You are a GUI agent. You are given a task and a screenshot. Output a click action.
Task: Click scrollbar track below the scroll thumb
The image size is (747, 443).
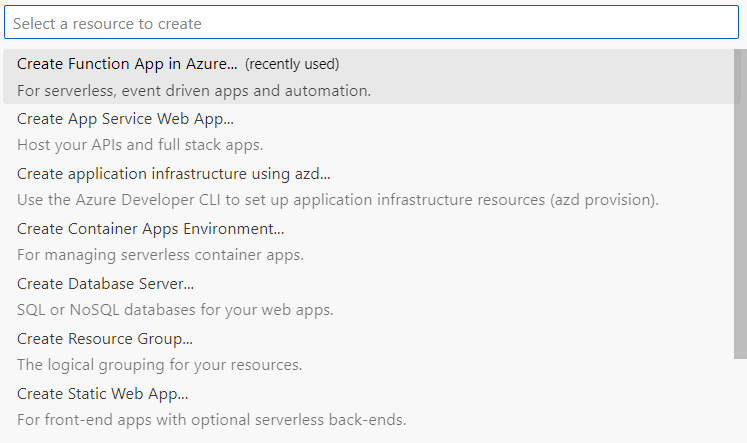(x=740, y=400)
